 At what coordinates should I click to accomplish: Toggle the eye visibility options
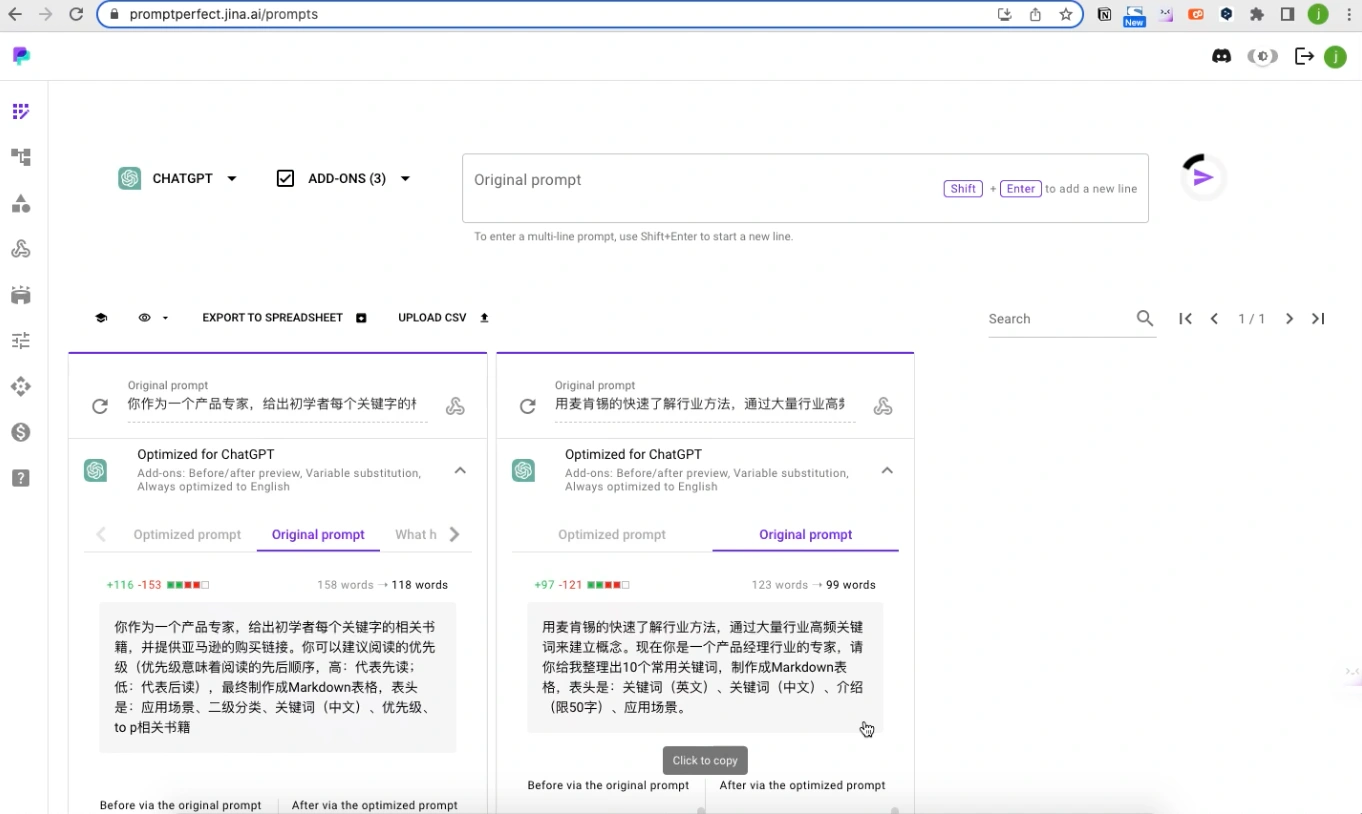coord(144,318)
